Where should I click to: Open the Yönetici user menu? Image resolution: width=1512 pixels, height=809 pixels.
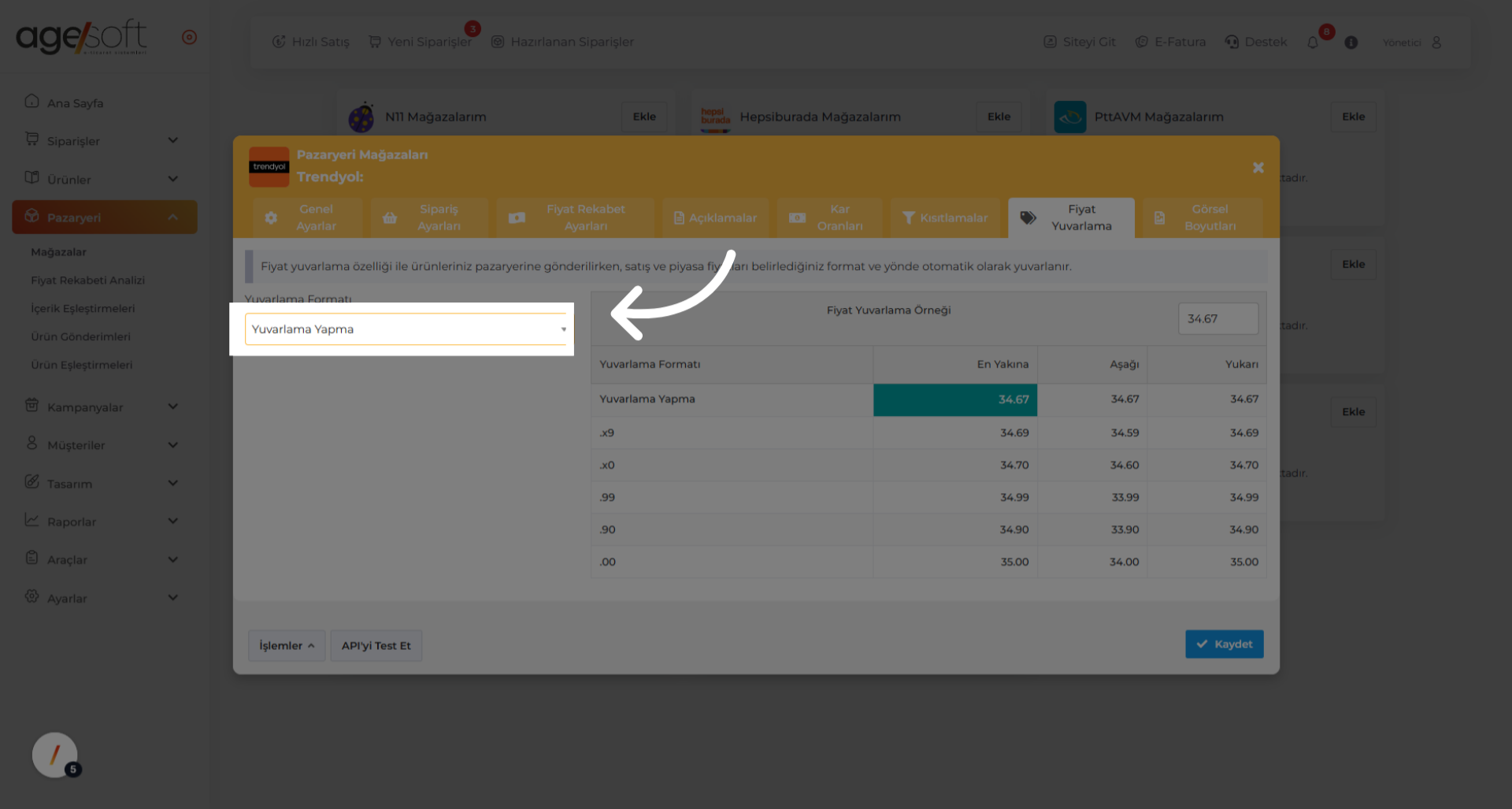click(x=1412, y=43)
